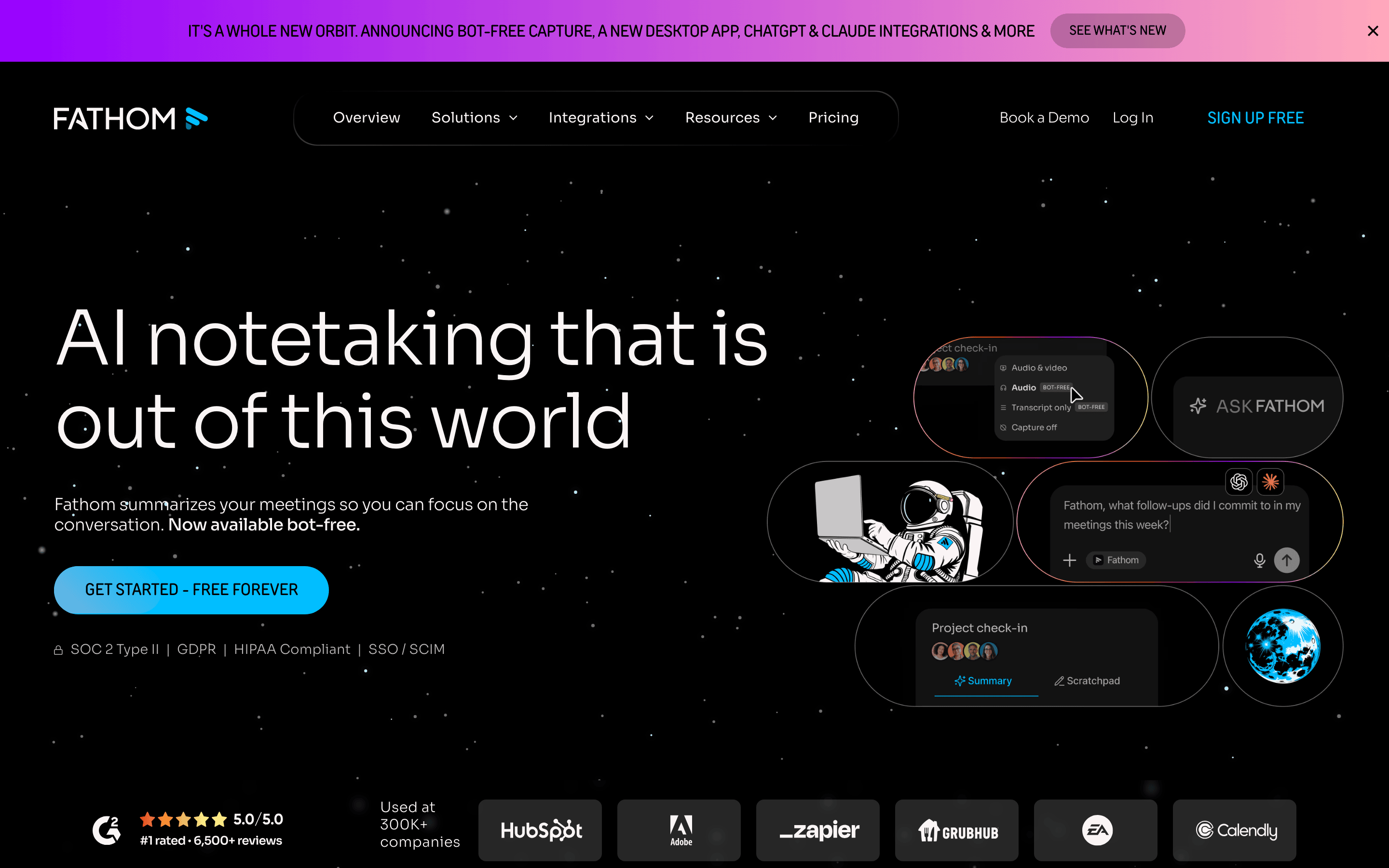This screenshot has height=868, width=1389.
Task: Click the Claude integration icon
Action: click(1270, 482)
